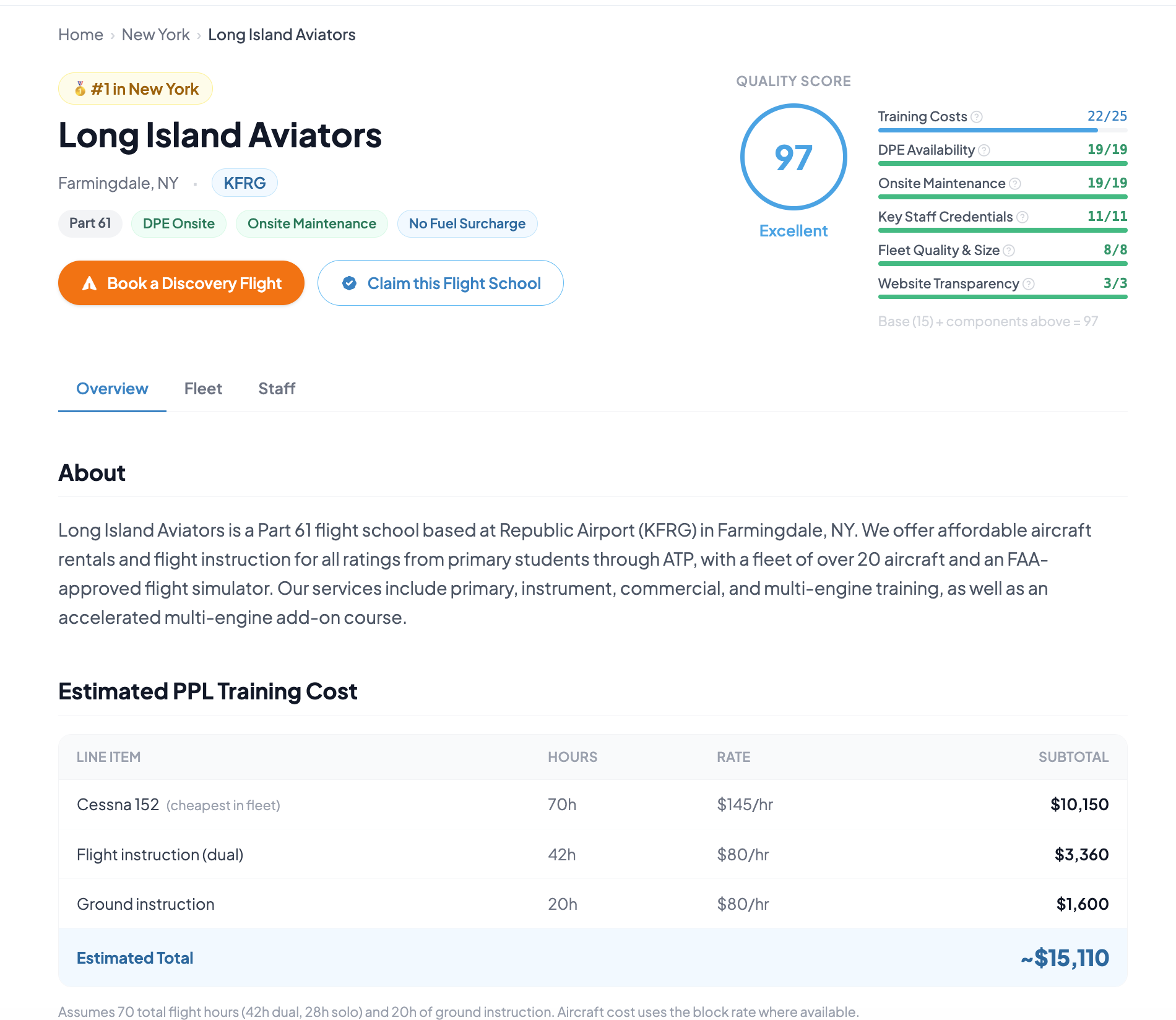Viewport: 1176px width, 1020px height.
Task: Click the Training Costs help icon
Action: [x=977, y=117]
